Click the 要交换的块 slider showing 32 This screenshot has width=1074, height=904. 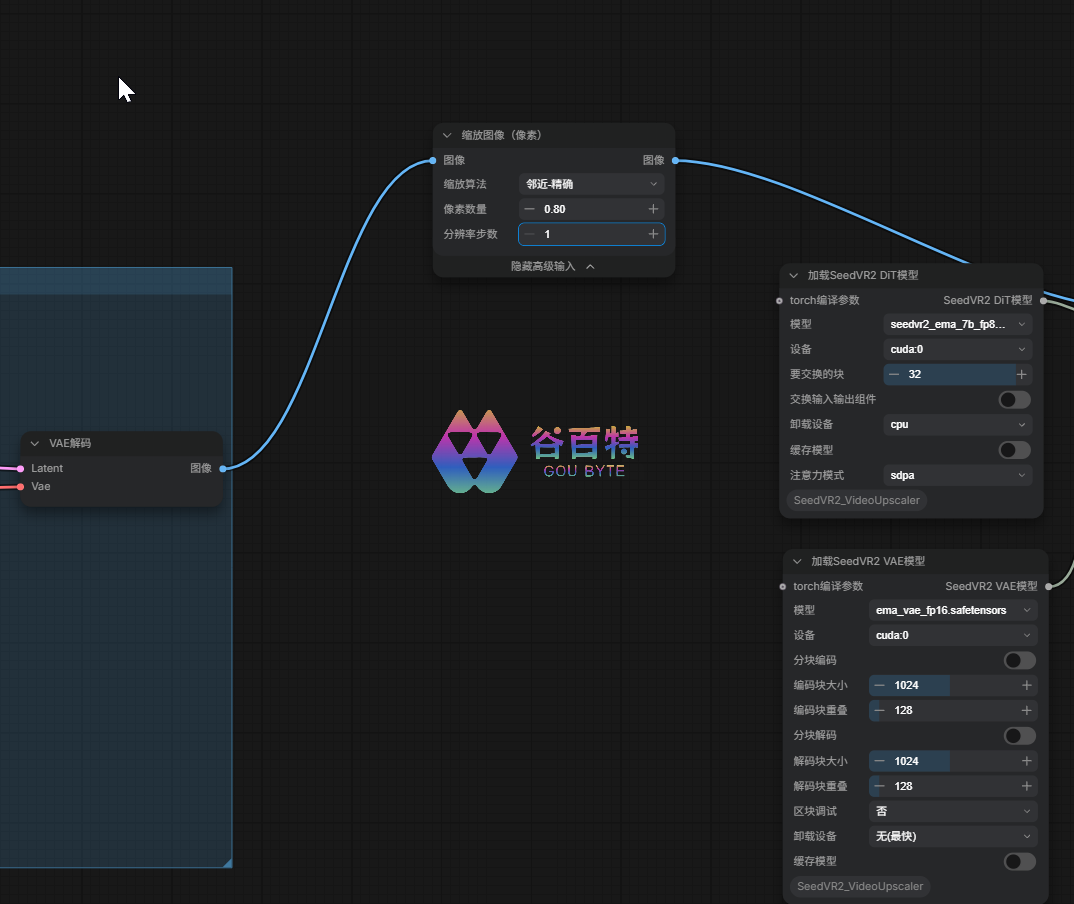[958, 375]
